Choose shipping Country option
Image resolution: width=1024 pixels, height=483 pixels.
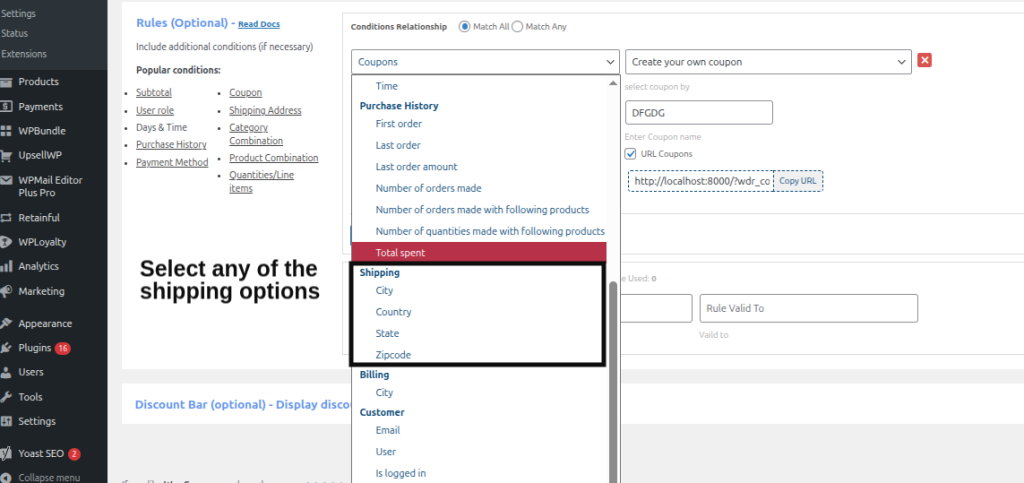[393, 312]
